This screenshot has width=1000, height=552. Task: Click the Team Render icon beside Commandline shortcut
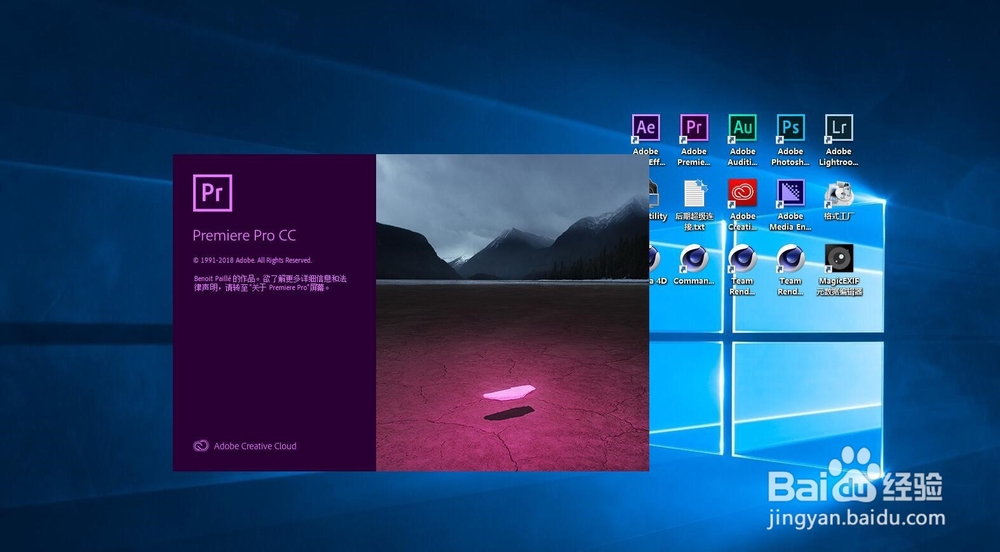[x=742, y=270]
